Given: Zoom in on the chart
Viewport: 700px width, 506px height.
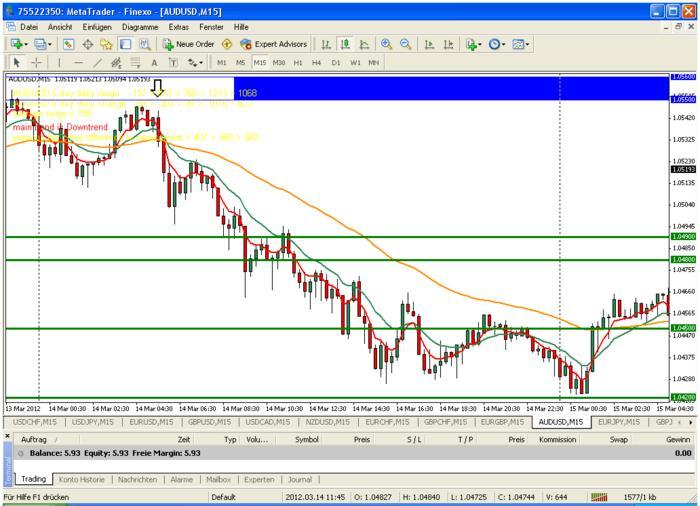Looking at the screenshot, I should [x=386, y=44].
